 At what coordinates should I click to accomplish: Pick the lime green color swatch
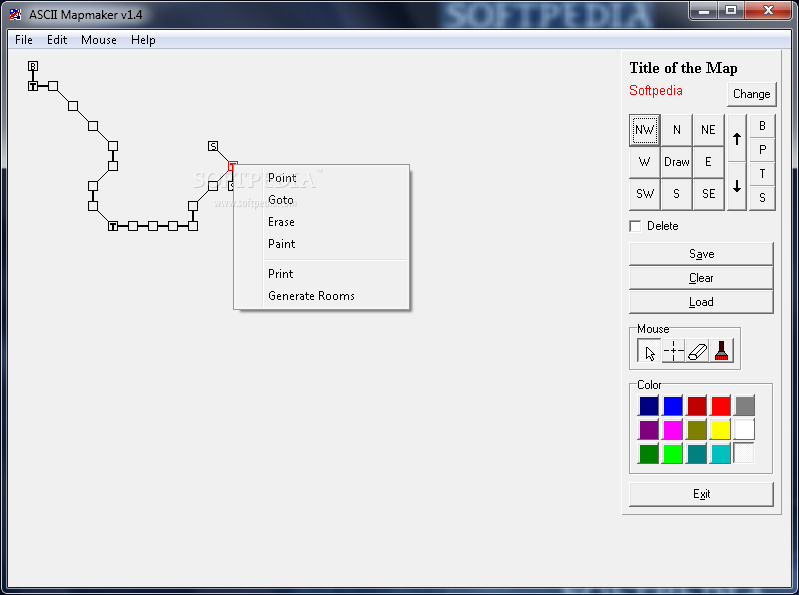pos(673,454)
